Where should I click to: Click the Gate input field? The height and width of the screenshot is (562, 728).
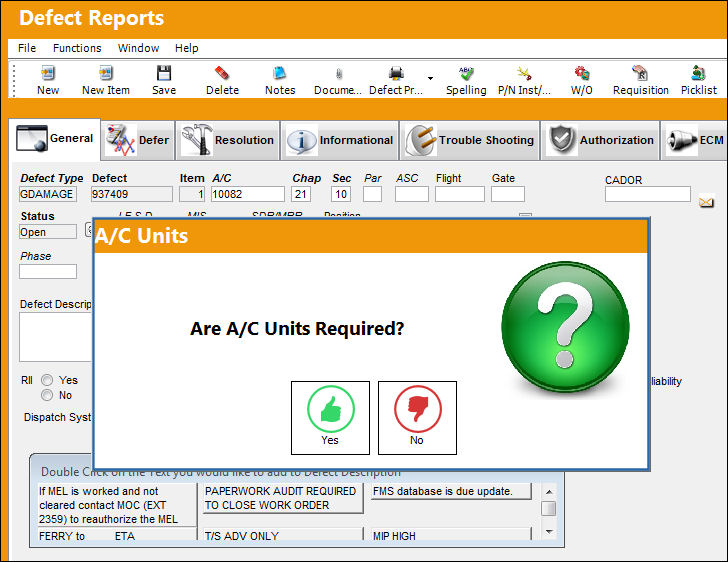[x=508, y=194]
